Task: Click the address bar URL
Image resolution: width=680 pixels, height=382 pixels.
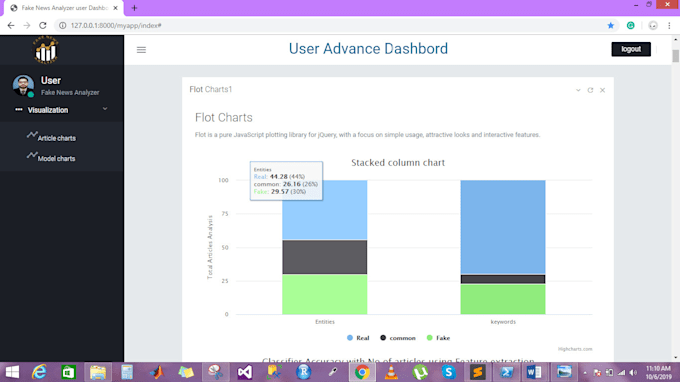Action: point(116,26)
